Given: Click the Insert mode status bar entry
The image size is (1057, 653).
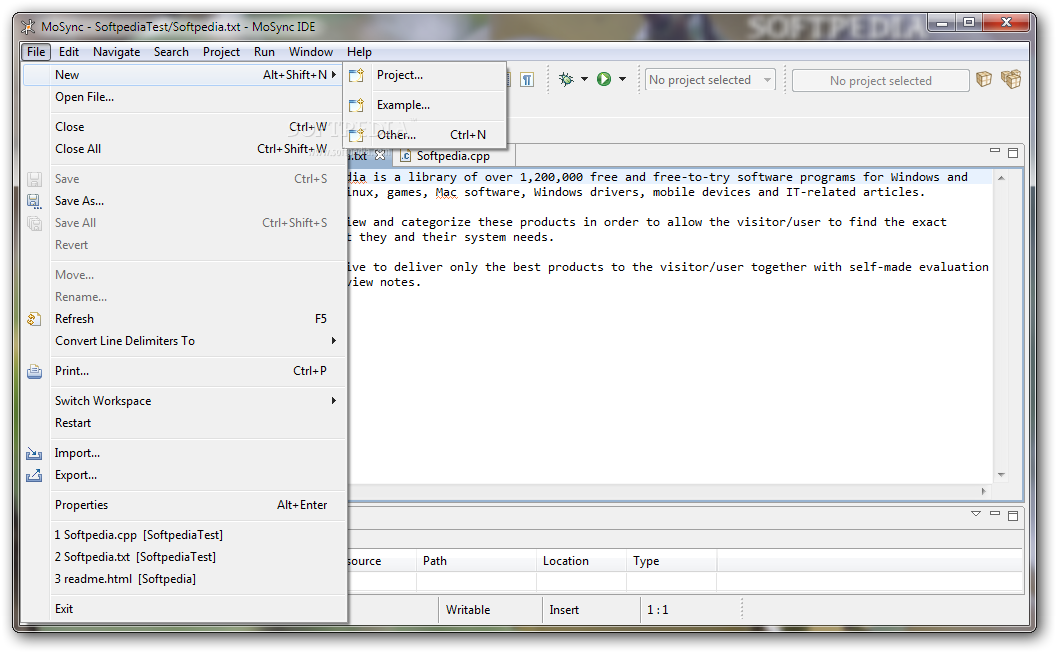Looking at the screenshot, I should [564, 610].
